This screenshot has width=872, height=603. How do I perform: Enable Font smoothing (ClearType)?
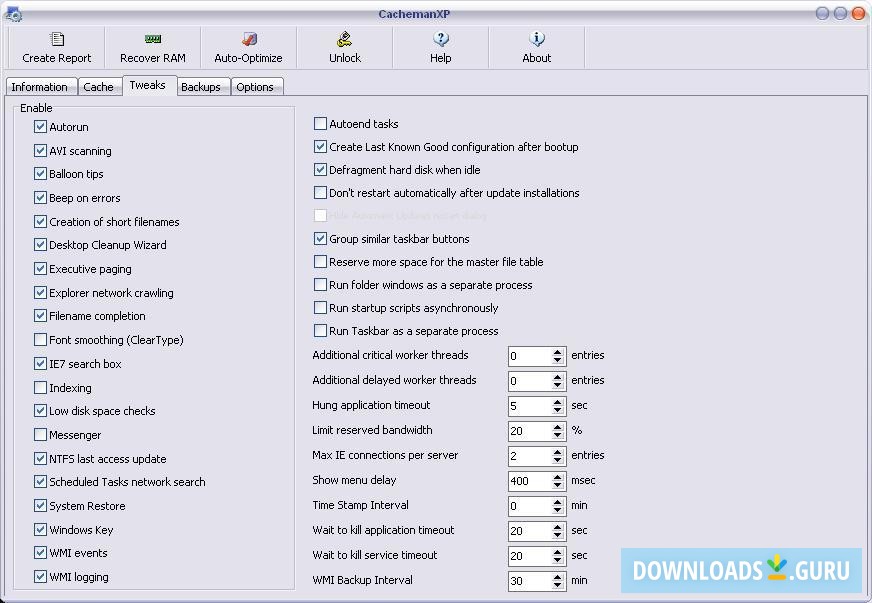(40, 340)
